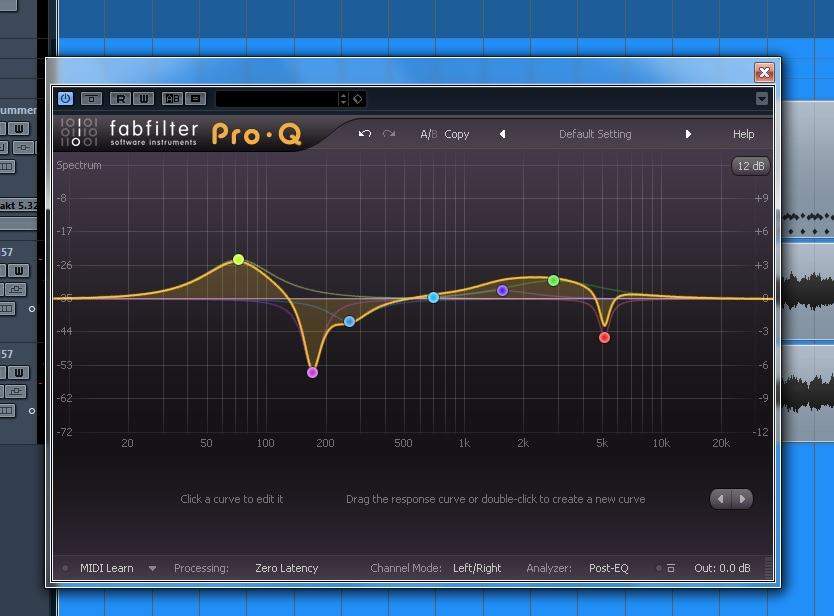This screenshot has height=616, width=834.
Task: Change Channel Mode from Left/Right
Action: click(477, 568)
